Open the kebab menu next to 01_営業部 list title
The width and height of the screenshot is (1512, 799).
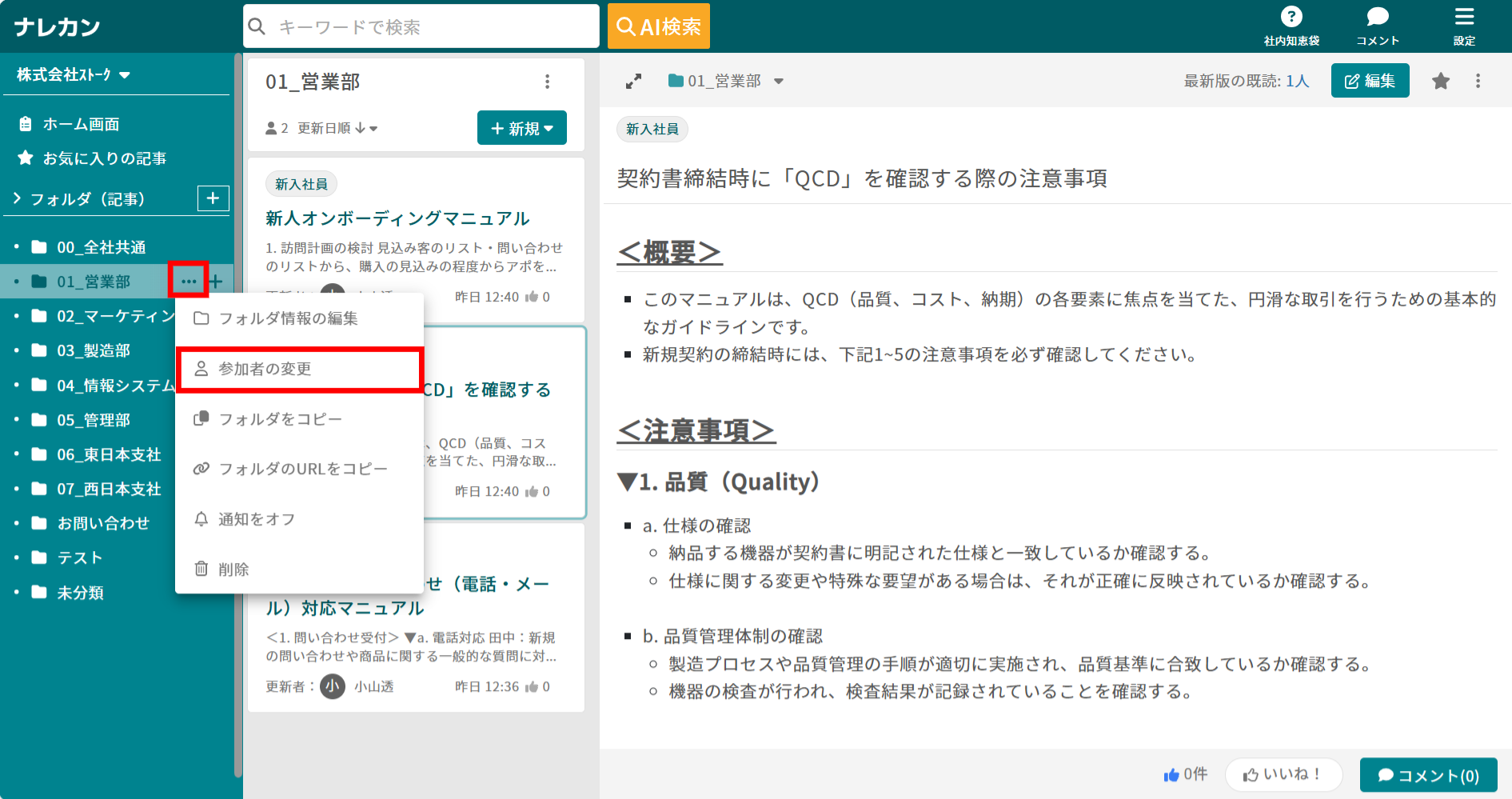tap(548, 81)
